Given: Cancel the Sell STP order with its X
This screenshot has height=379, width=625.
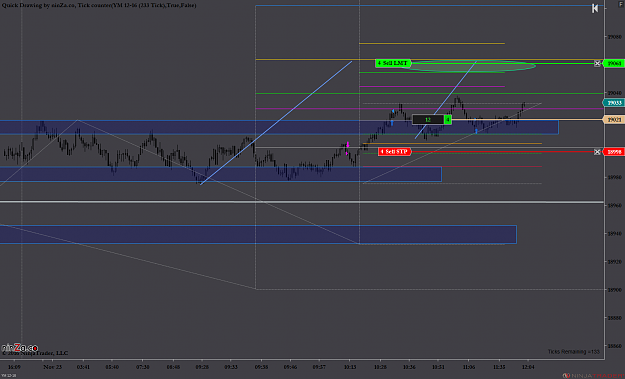Looking at the screenshot, I should tap(597, 152).
